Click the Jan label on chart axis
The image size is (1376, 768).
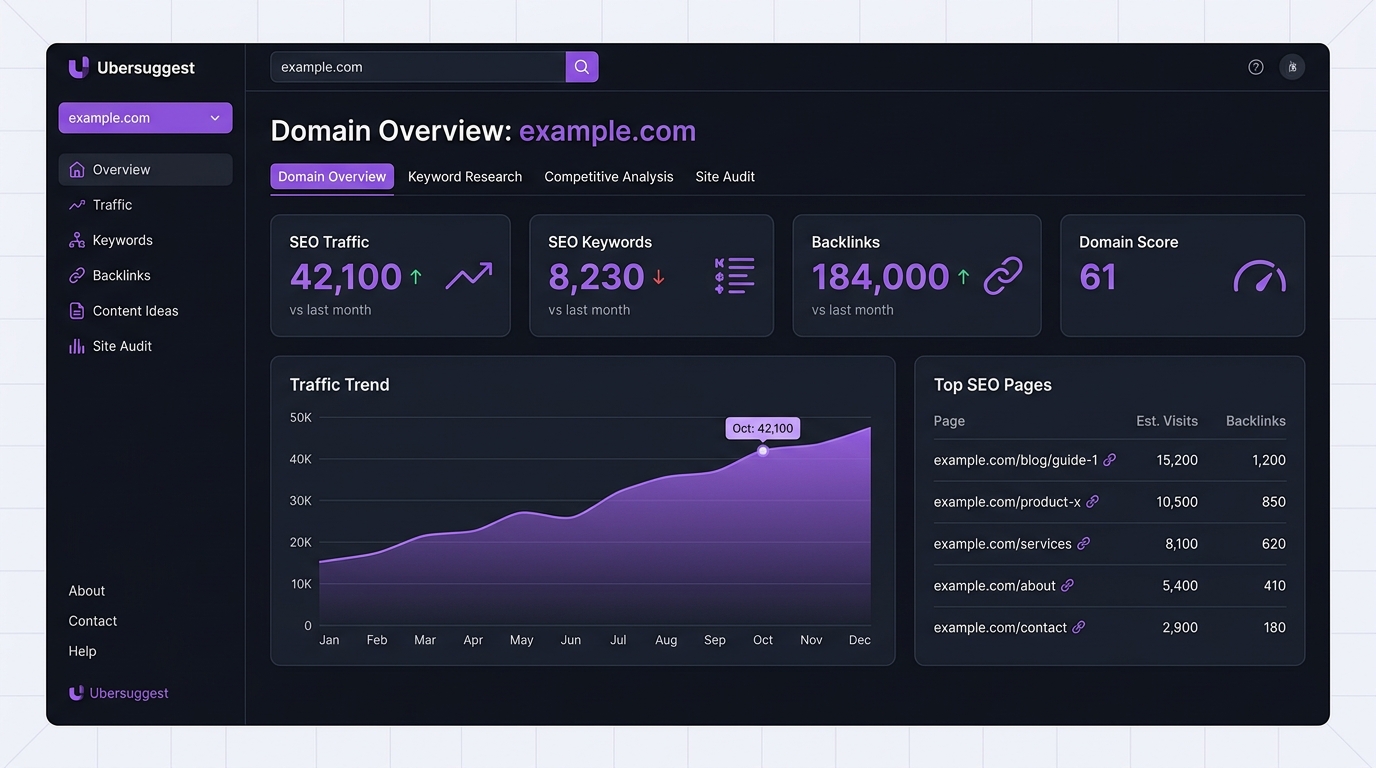point(329,640)
